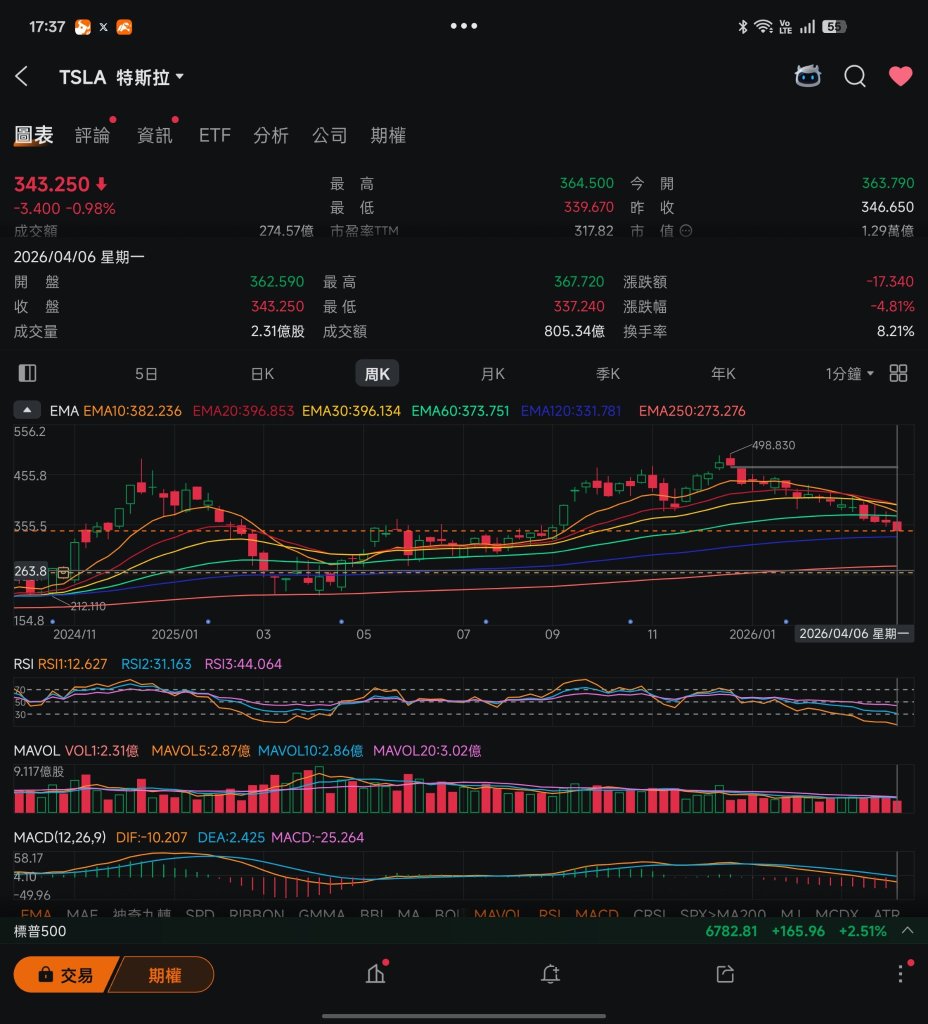The height and width of the screenshot is (1024, 928).
Task: Open the robot AI assistant icon
Action: point(808,76)
